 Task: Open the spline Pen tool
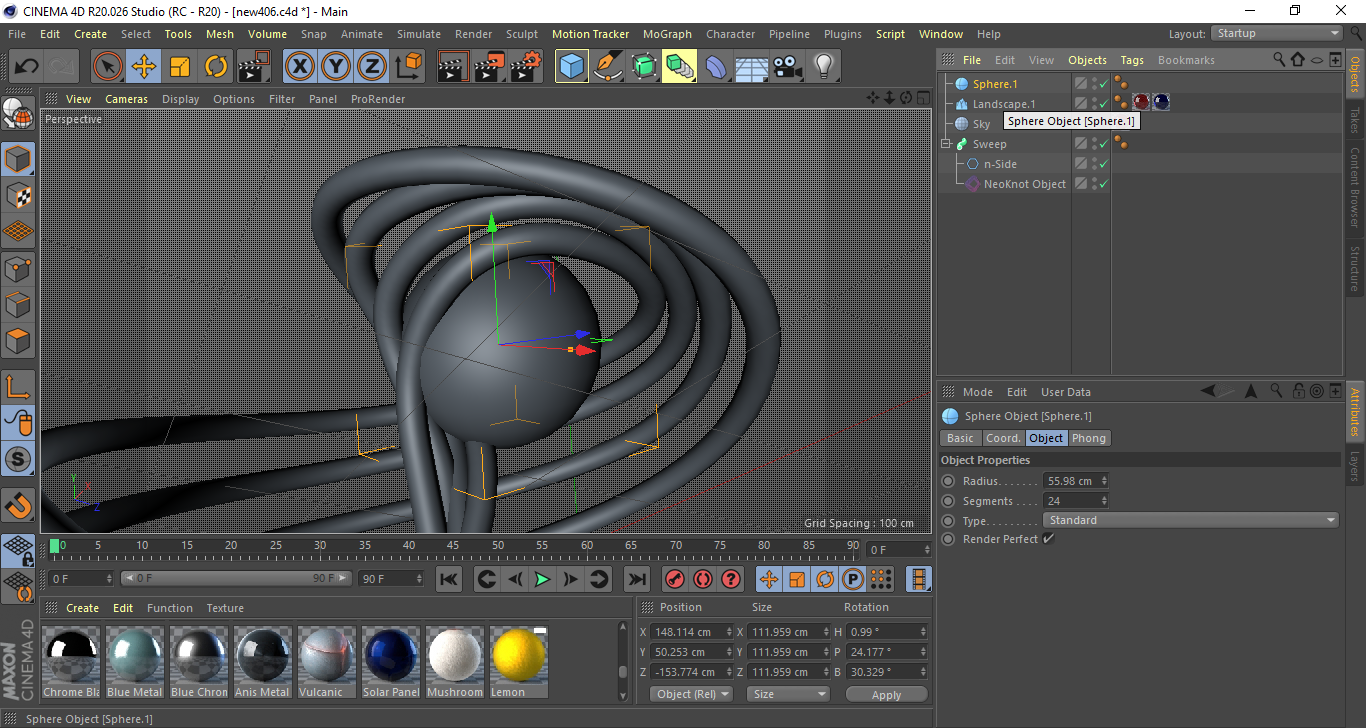click(608, 67)
